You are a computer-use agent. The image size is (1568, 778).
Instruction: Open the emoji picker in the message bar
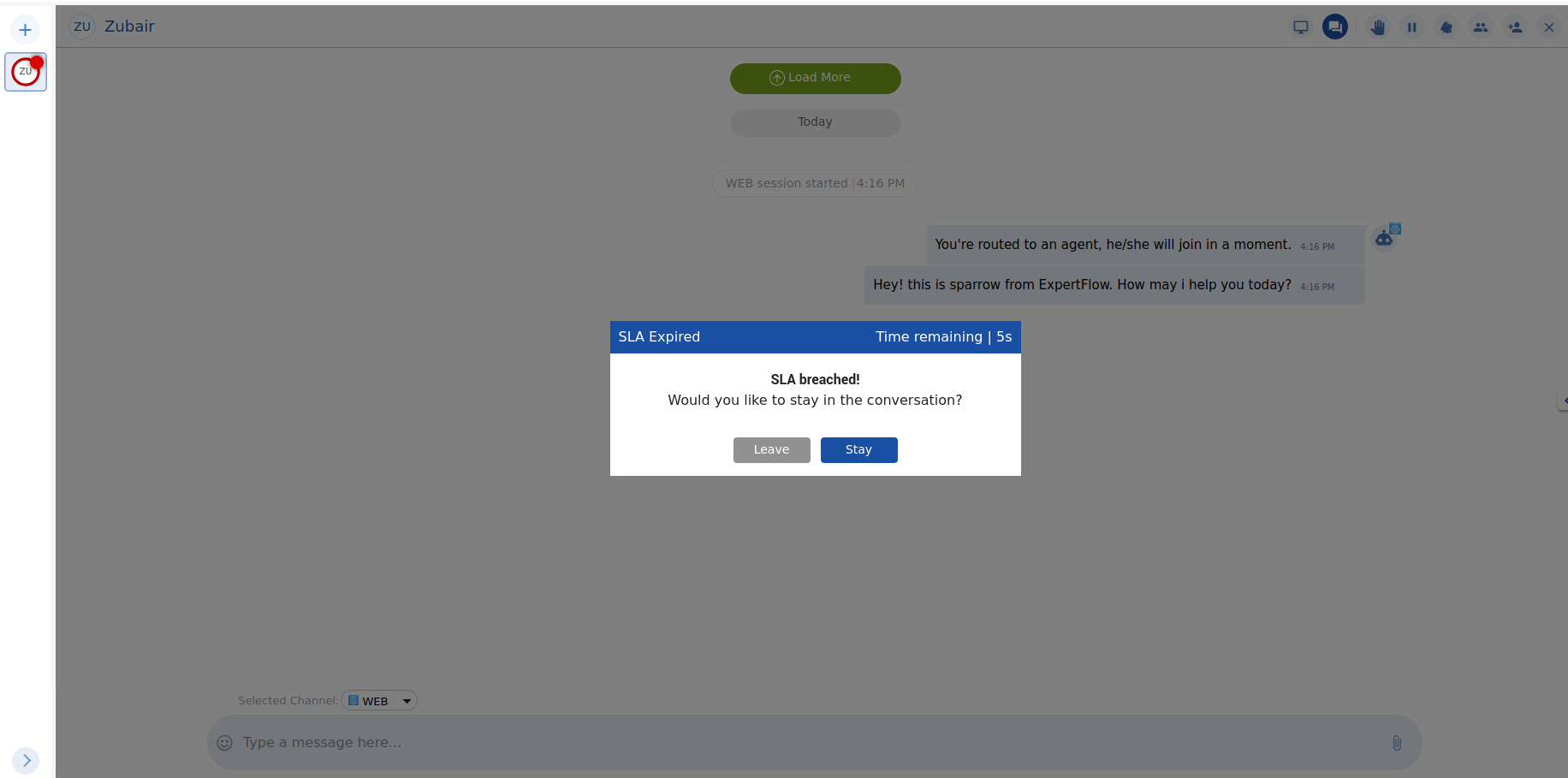tap(225, 743)
